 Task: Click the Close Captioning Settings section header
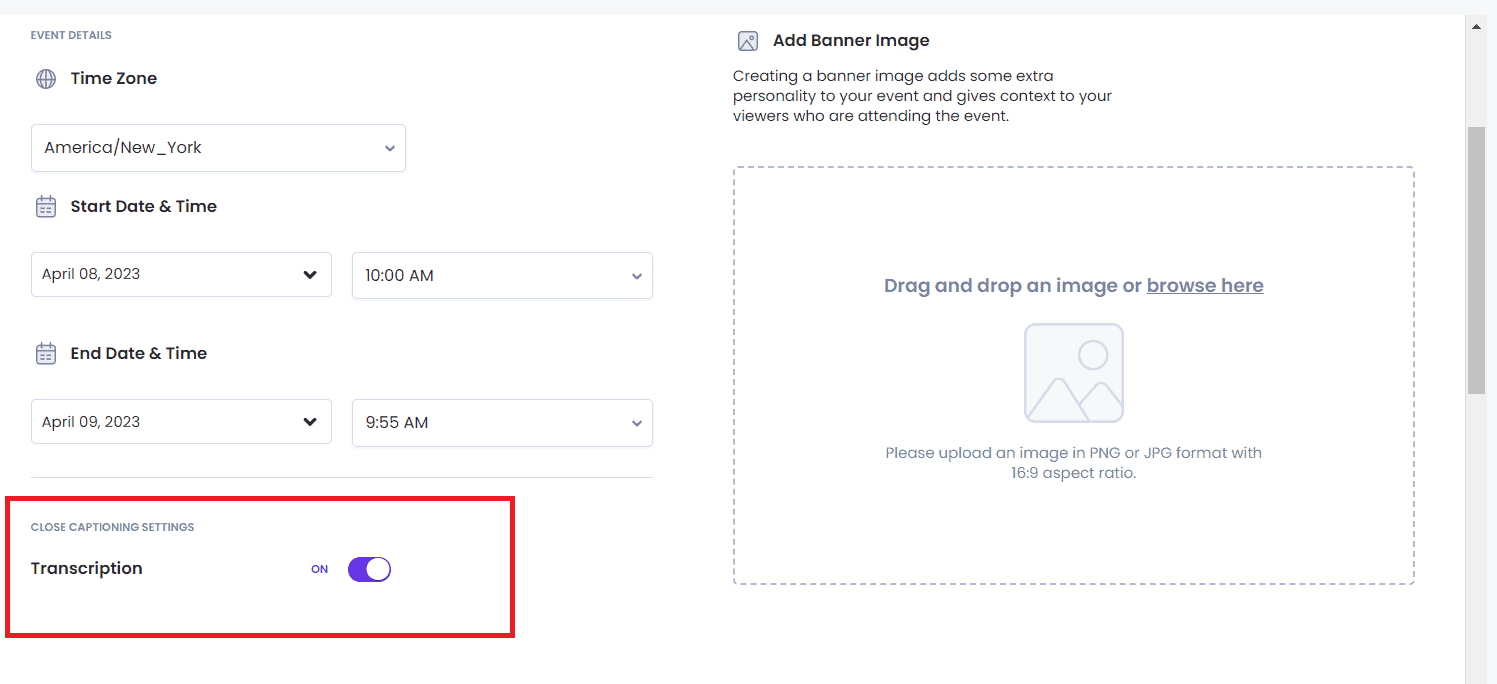click(112, 527)
